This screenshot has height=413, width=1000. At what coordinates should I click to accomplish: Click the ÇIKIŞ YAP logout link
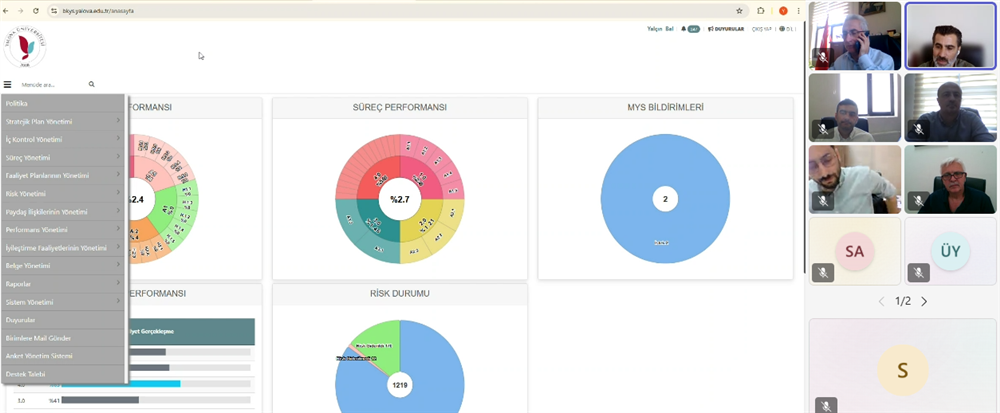pyautogui.click(x=762, y=29)
